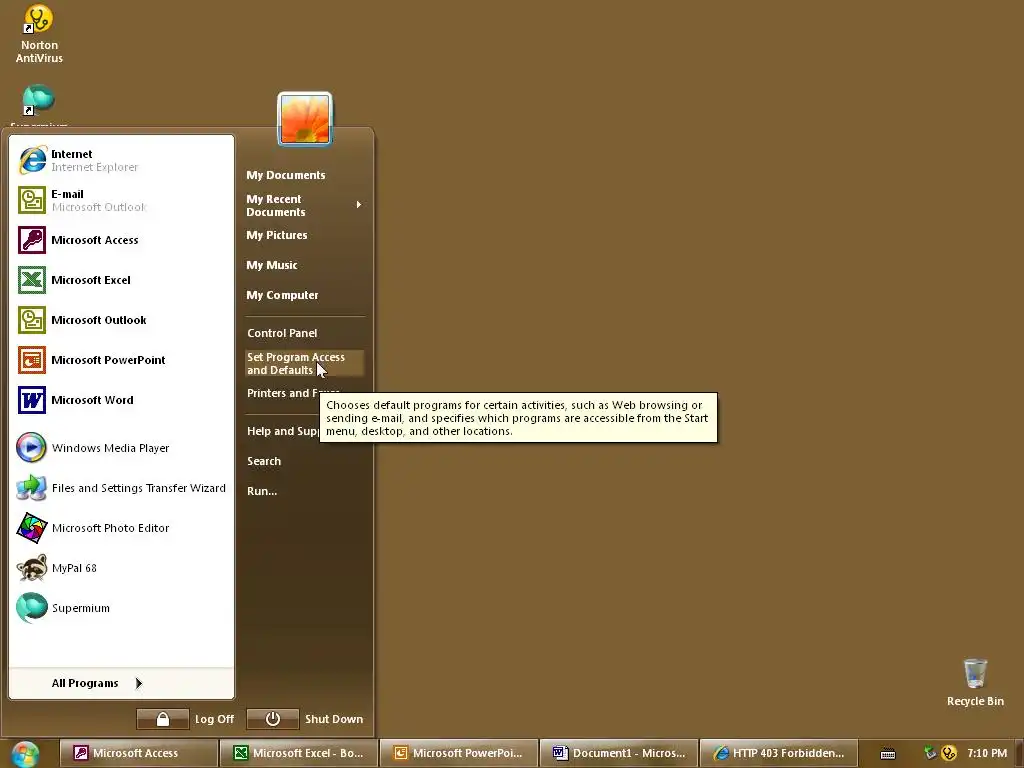This screenshot has height=768, width=1024.
Task: Switch to Microsoft Access taskbar button
Action: coord(138,753)
